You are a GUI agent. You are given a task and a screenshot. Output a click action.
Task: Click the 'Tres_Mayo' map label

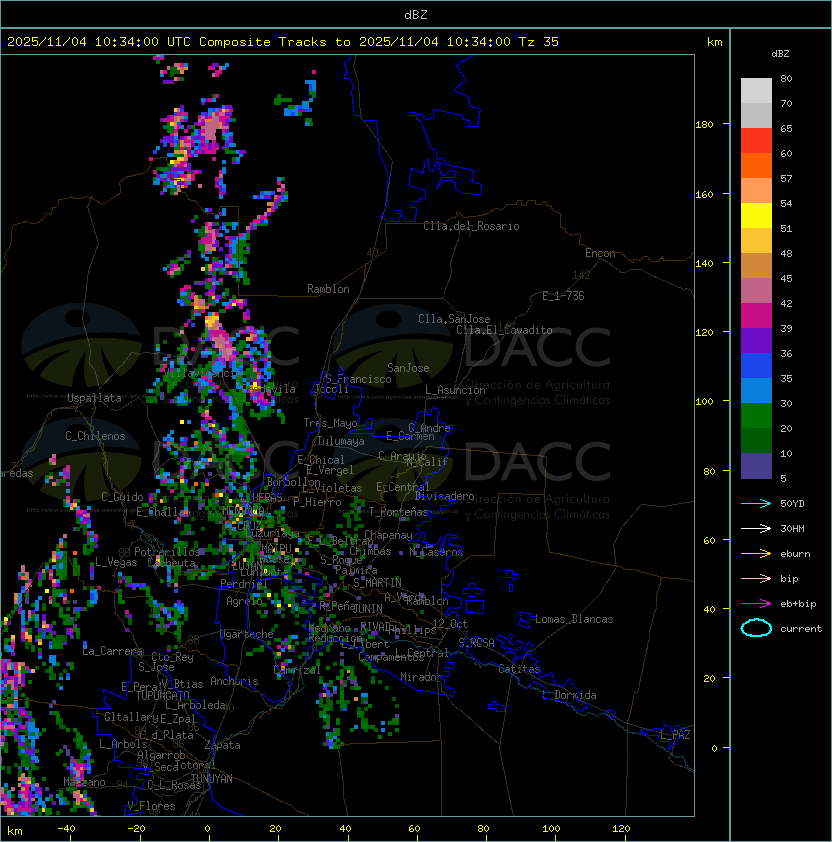point(330,423)
